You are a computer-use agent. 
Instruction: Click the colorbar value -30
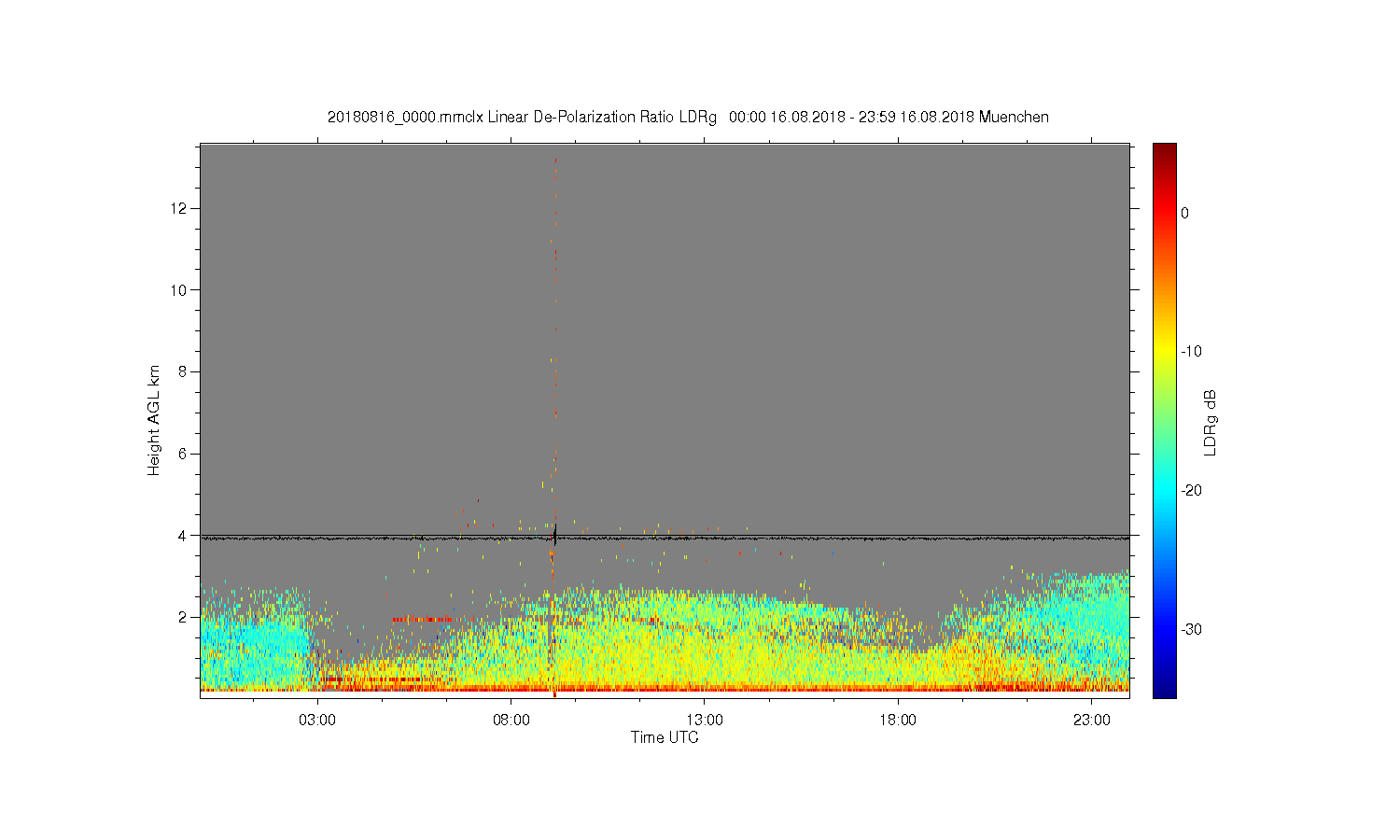(1190, 630)
